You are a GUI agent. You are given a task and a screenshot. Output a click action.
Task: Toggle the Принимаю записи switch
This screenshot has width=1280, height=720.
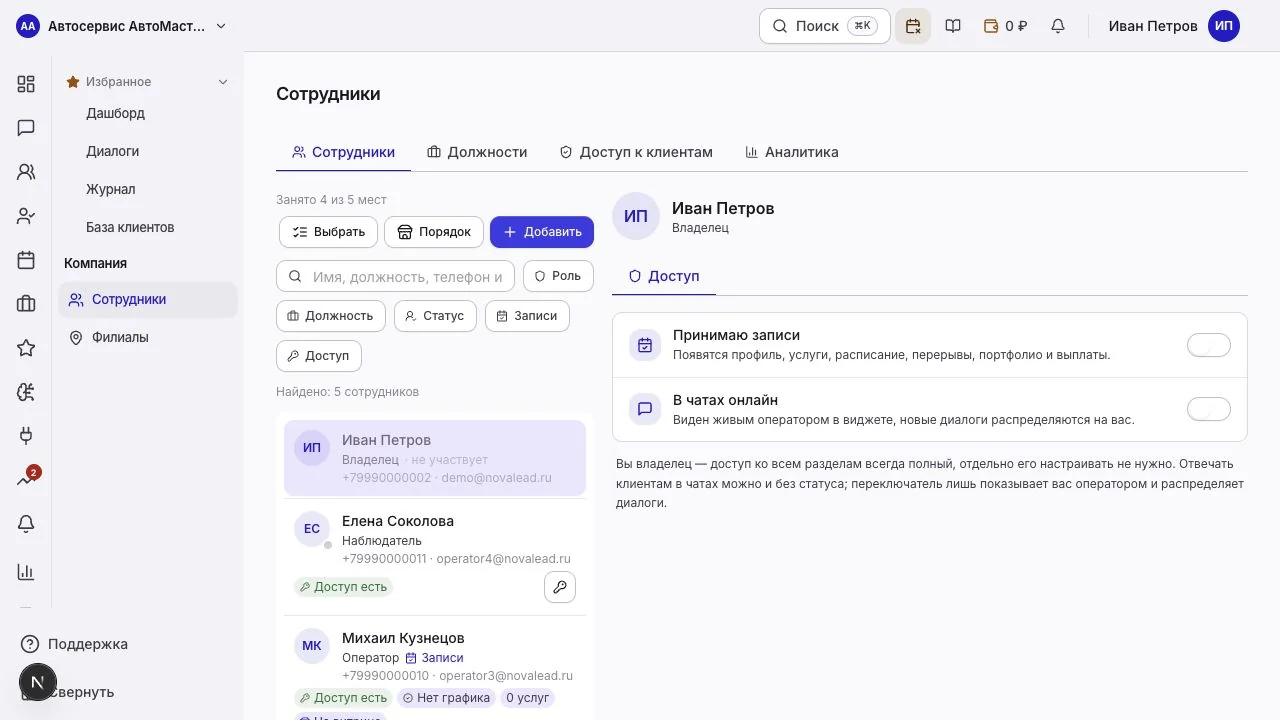tap(1209, 345)
